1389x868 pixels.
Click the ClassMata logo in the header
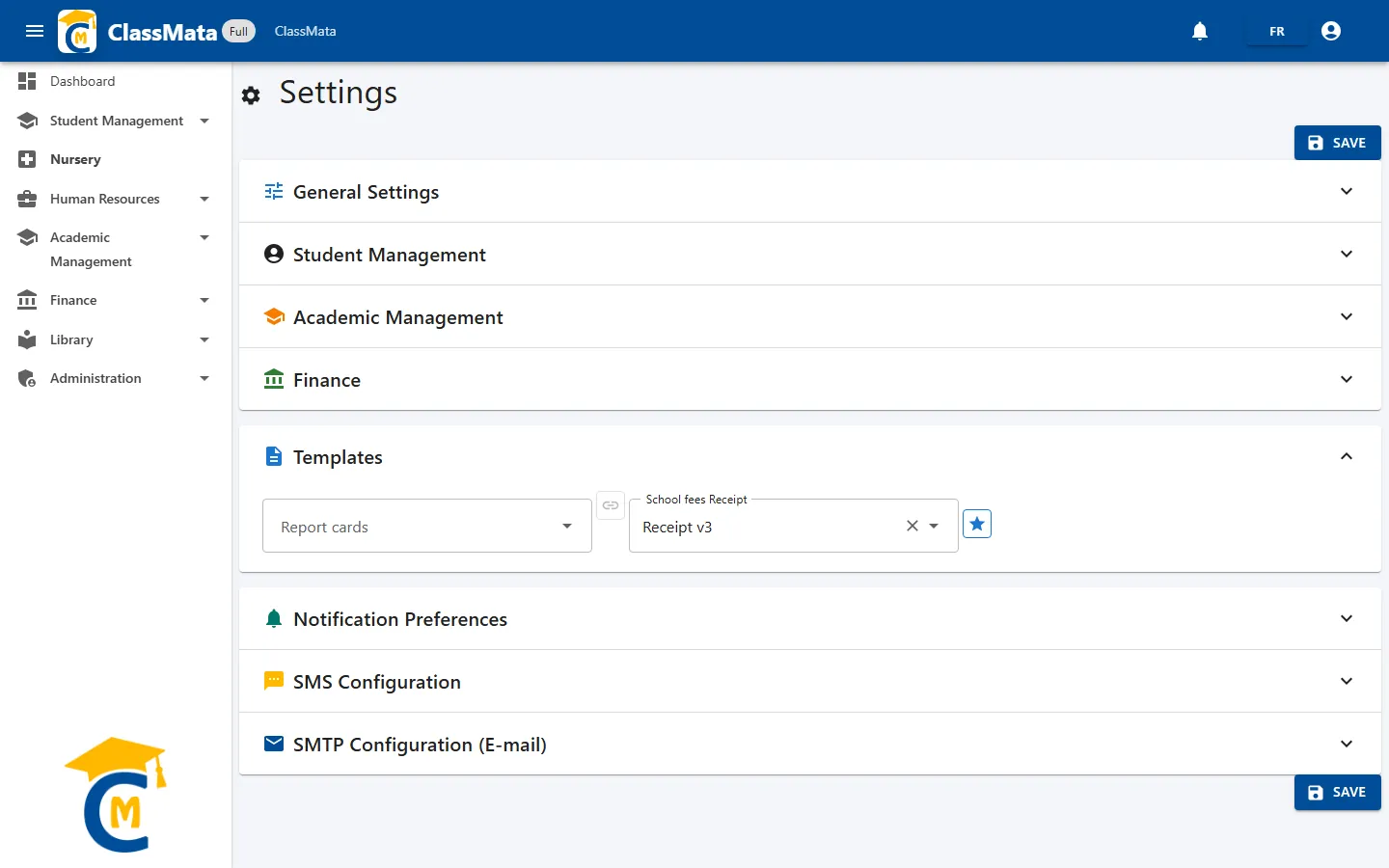point(77,31)
